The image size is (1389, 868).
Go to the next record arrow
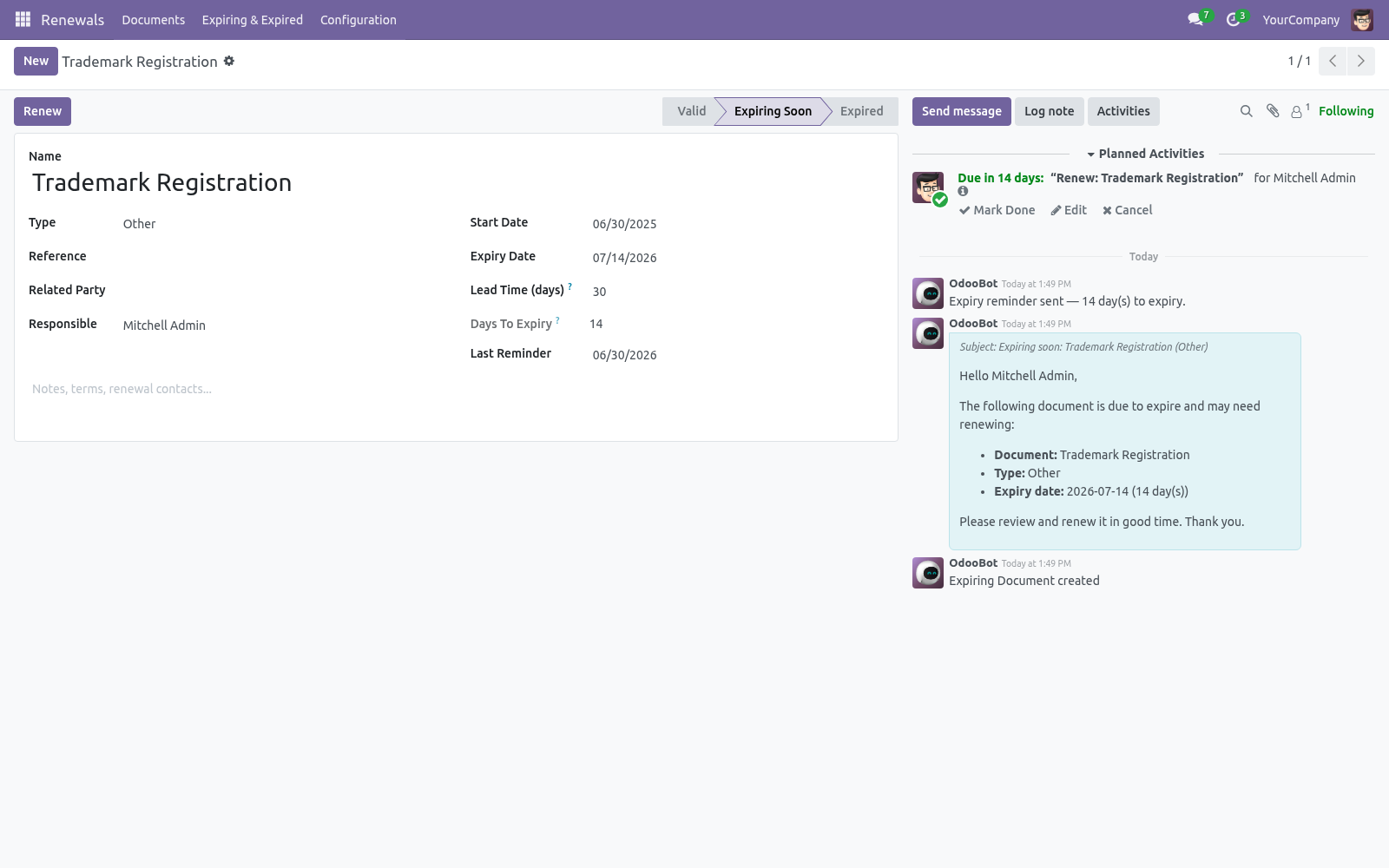pyautogui.click(x=1360, y=61)
